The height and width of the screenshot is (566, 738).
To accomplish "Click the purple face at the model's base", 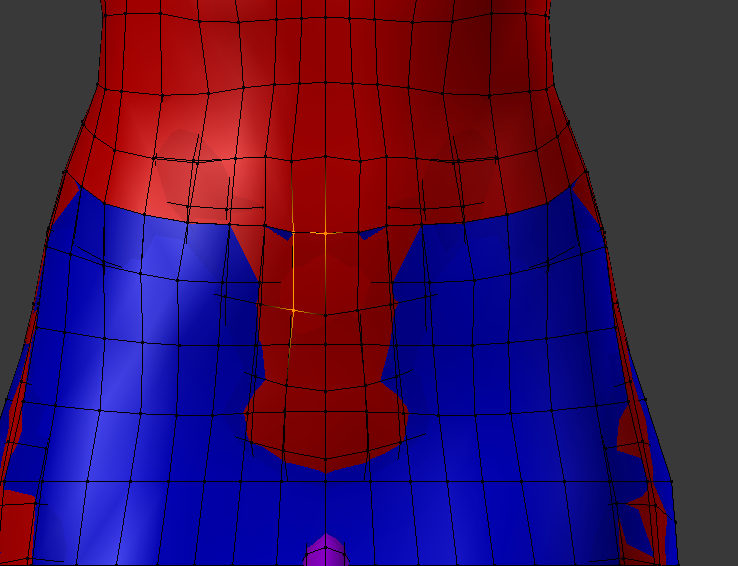I will pos(326,550).
